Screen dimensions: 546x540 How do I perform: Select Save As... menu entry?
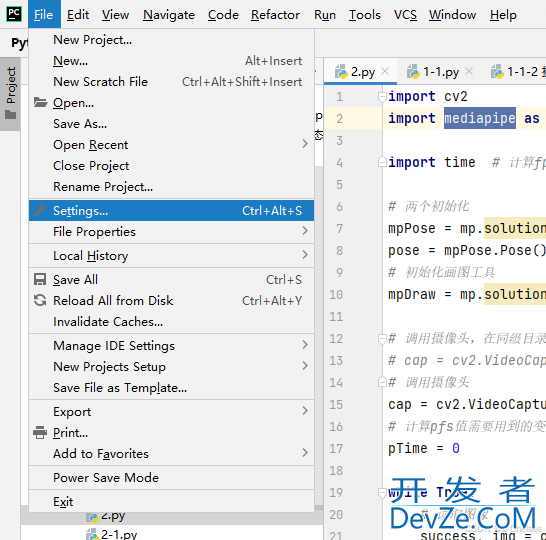click(x=171, y=123)
